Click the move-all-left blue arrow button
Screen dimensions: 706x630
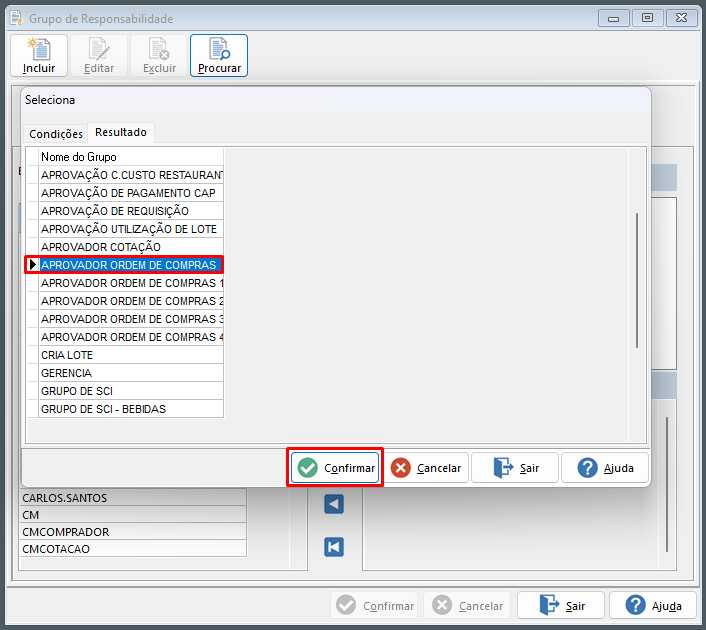point(334,547)
